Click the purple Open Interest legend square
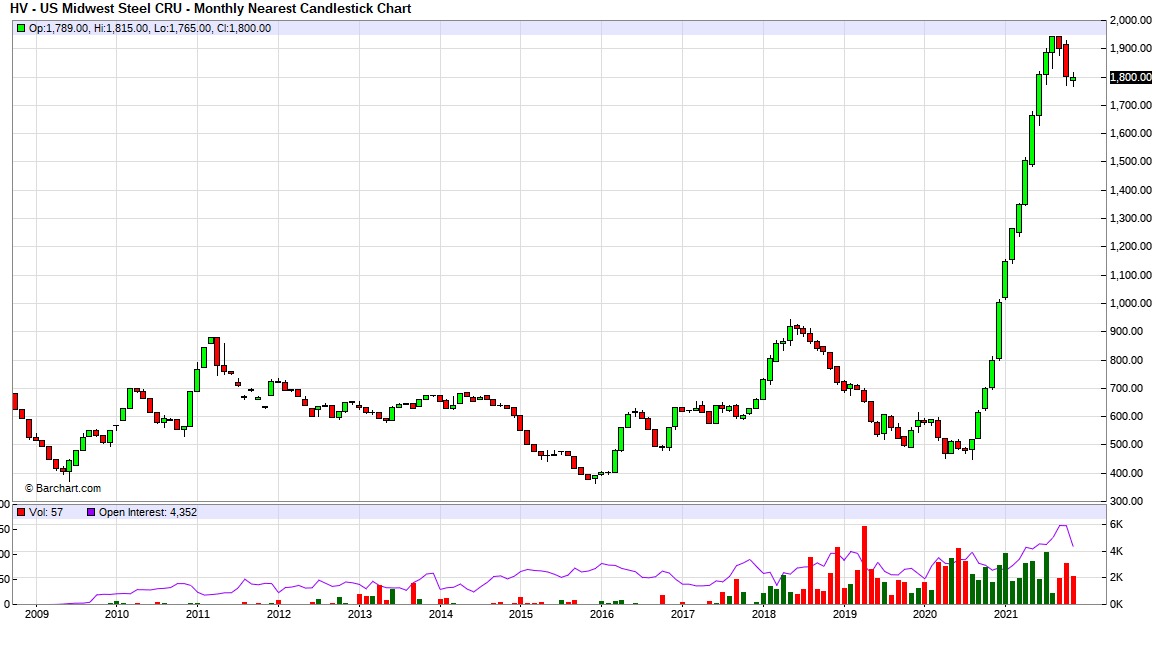The width and height of the screenshot is (1156, 645). coord(91,512)
